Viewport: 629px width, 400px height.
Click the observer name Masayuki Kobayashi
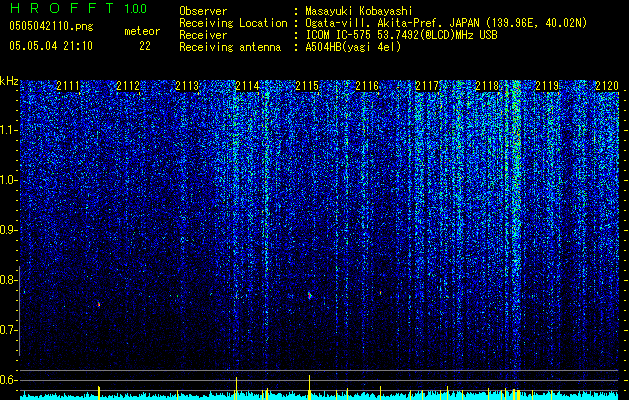pyautogui.click(x=358, y=11)
